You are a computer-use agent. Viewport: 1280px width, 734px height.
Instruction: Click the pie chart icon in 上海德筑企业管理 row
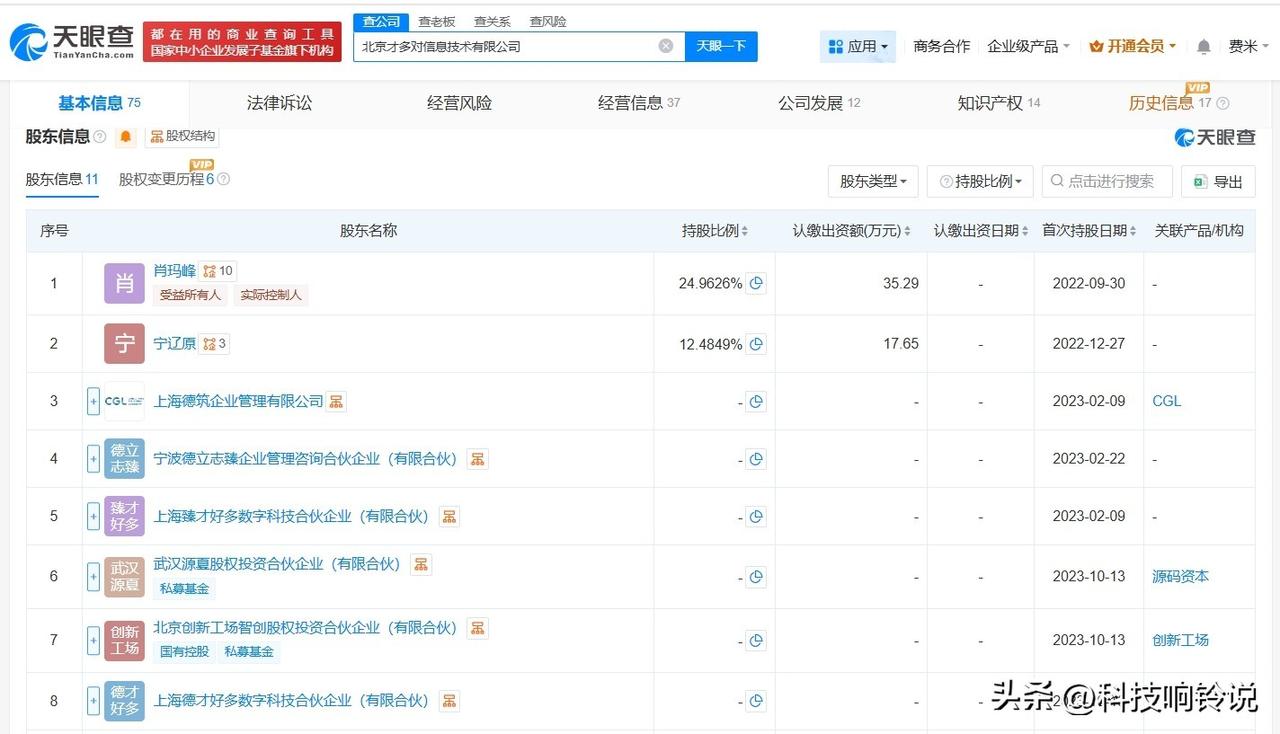[x=757, y=402]
